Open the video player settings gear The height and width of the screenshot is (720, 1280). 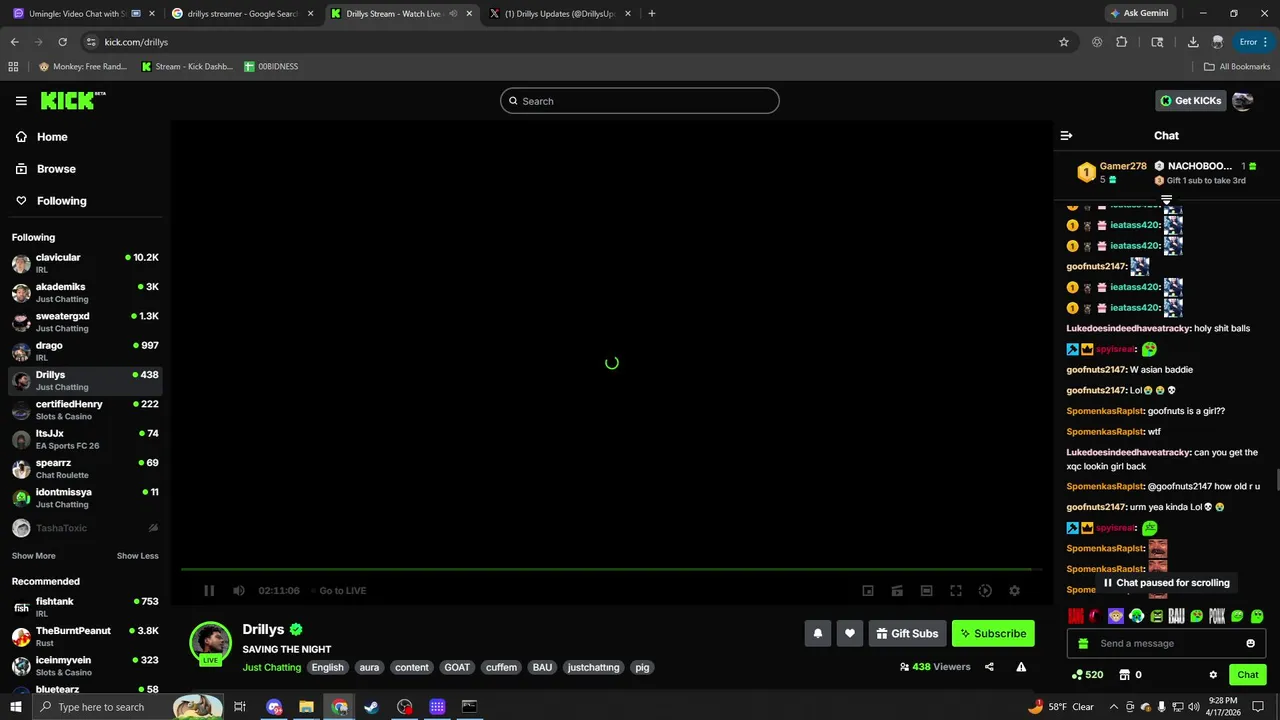tap(1014, 591)
